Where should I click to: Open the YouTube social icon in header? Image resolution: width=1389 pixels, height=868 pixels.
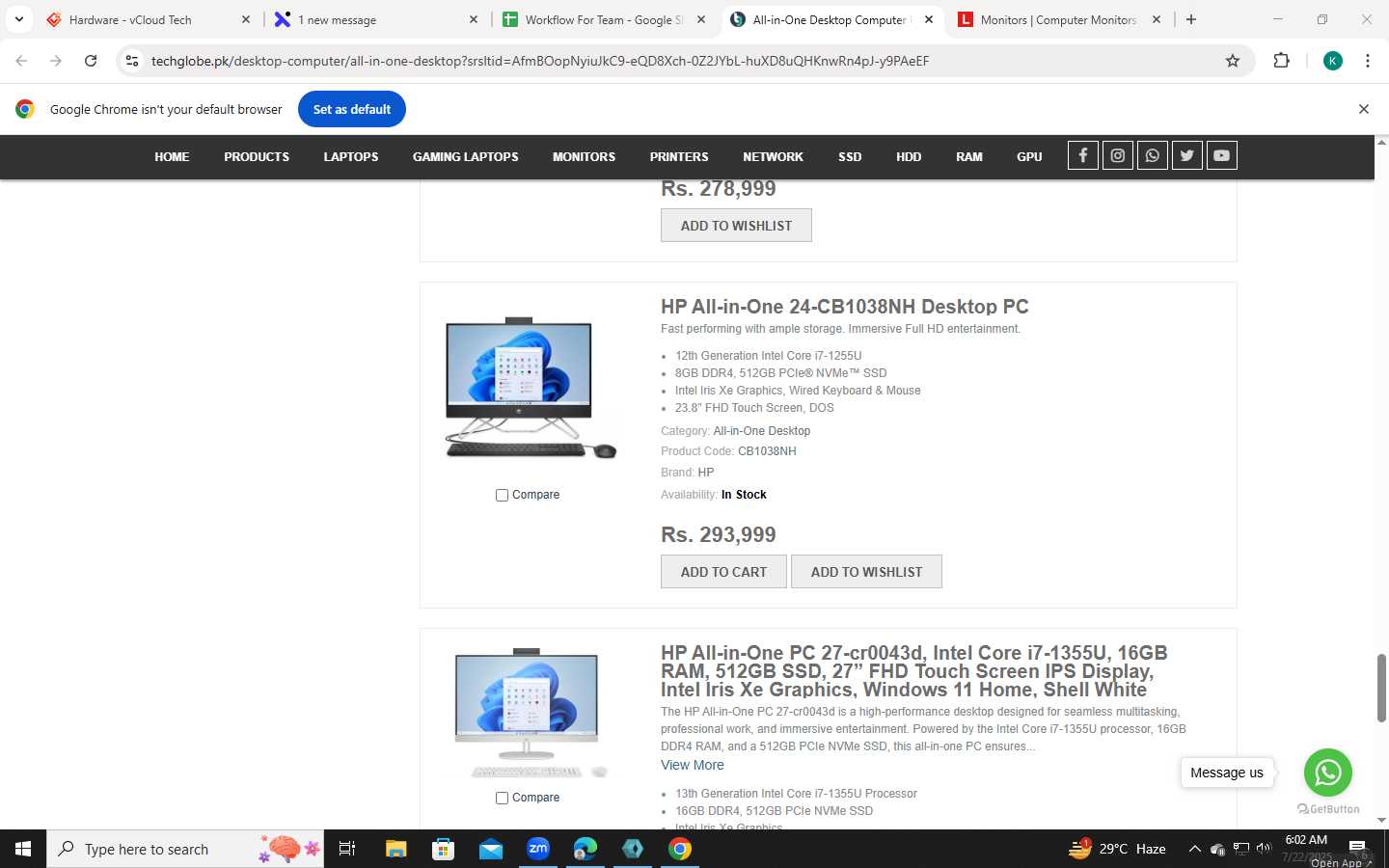[x=1222, y=155]
